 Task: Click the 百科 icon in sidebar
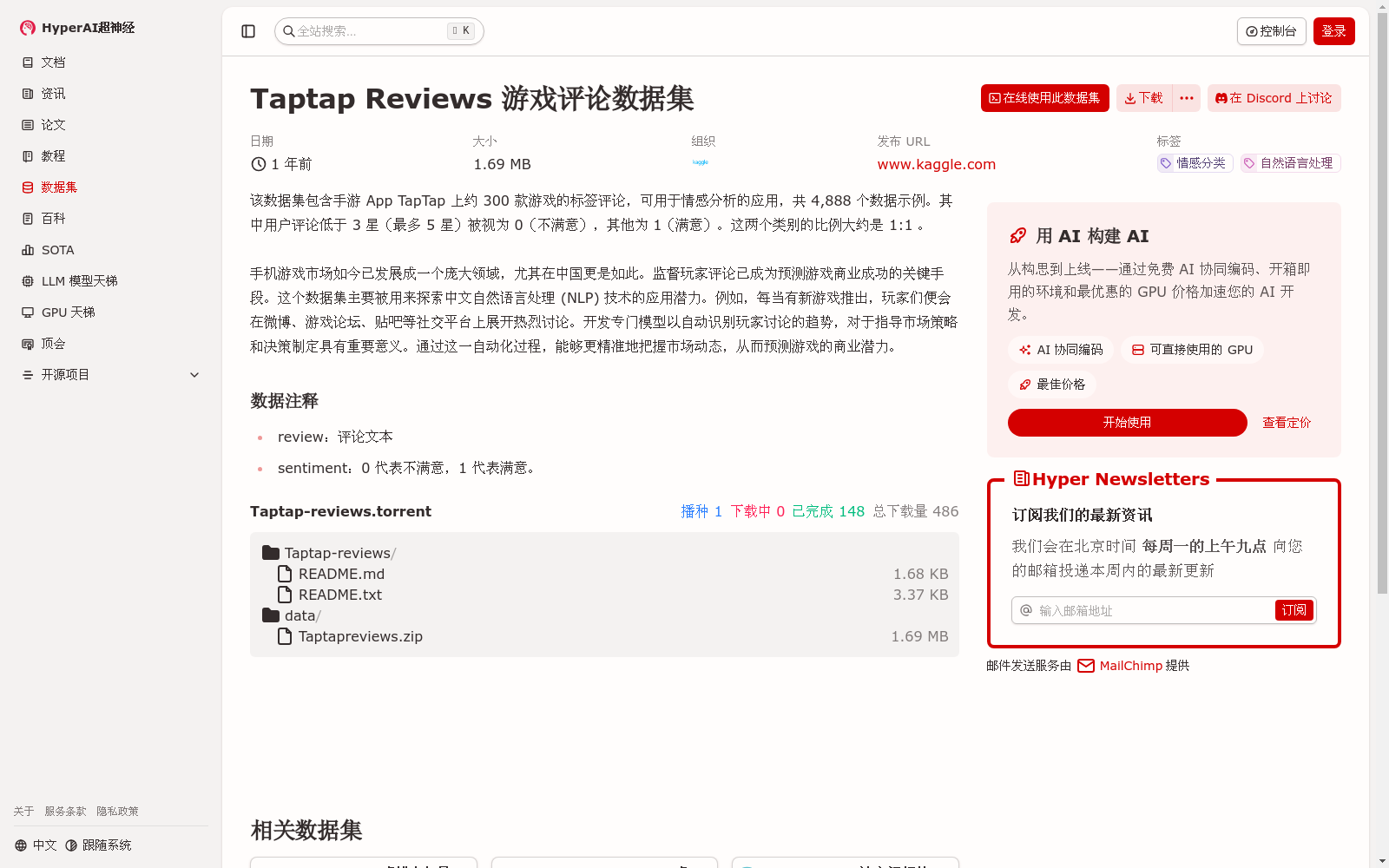(28, 218)
